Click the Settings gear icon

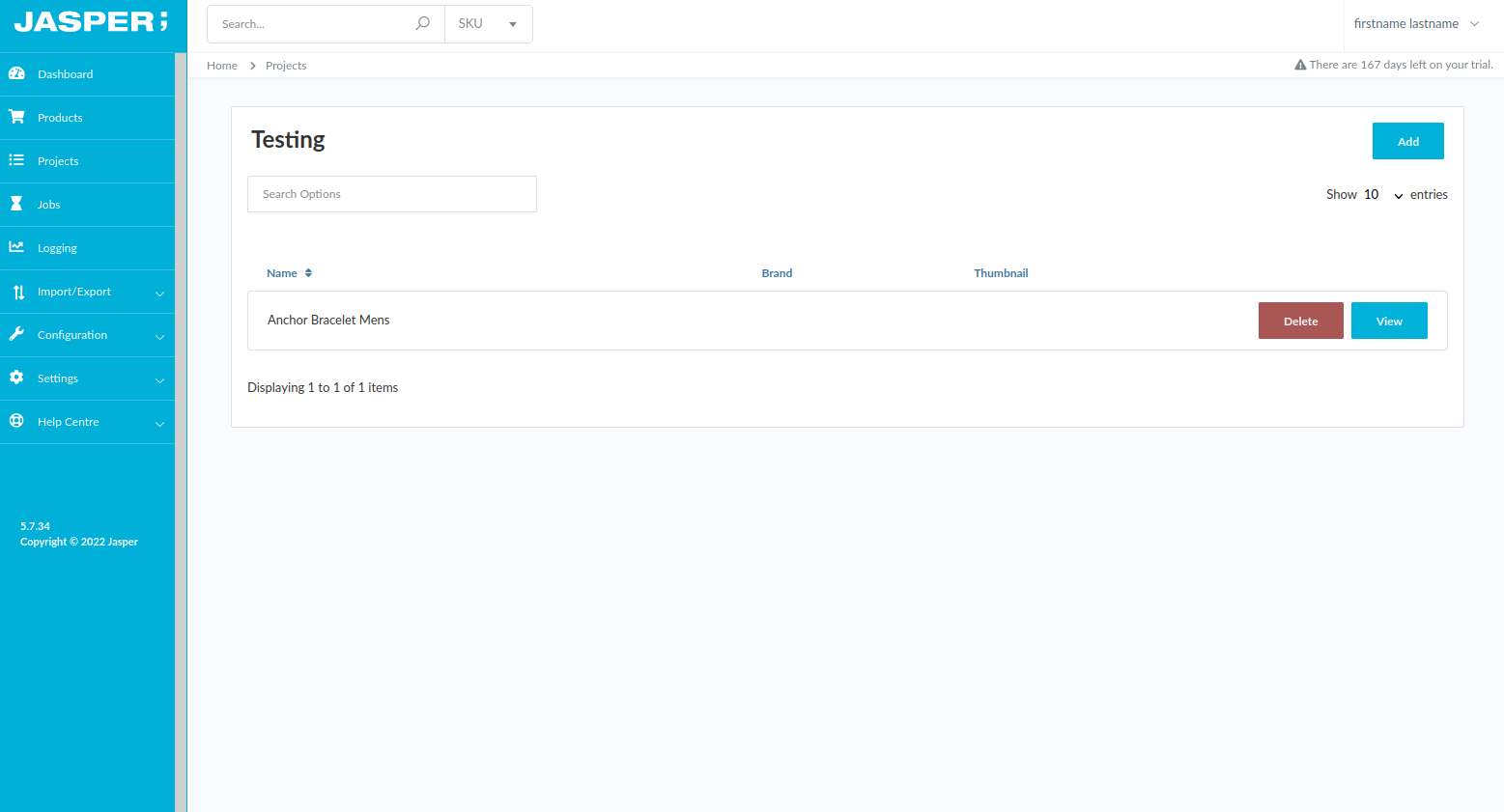click(16, 378)
